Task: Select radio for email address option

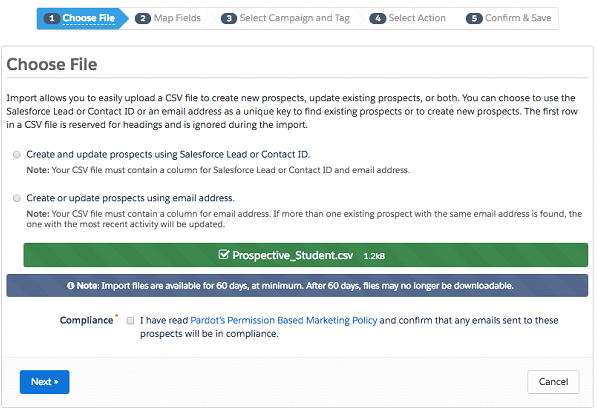Action: pos(17,198)
